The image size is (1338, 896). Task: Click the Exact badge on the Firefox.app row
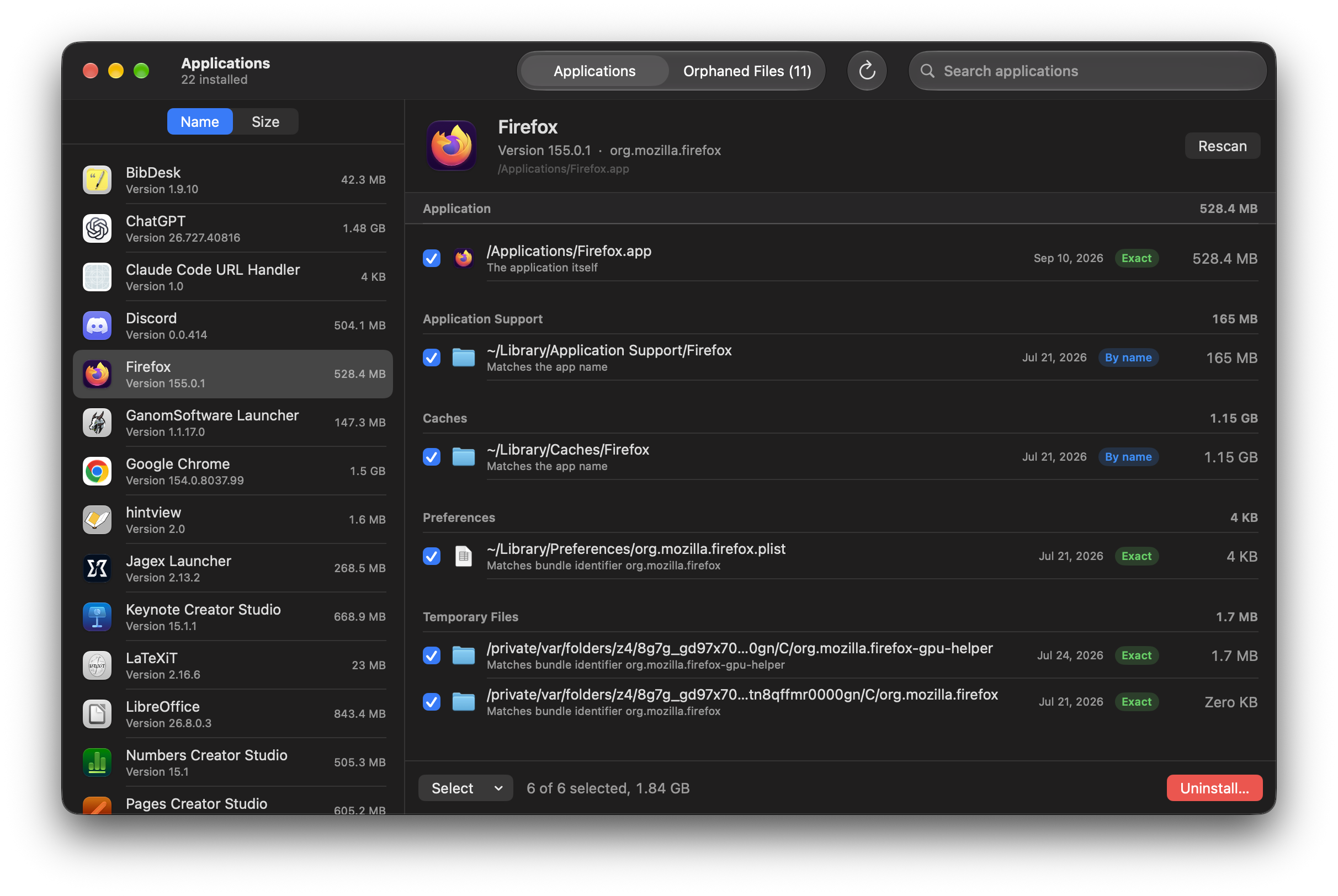pos(1136,258)
